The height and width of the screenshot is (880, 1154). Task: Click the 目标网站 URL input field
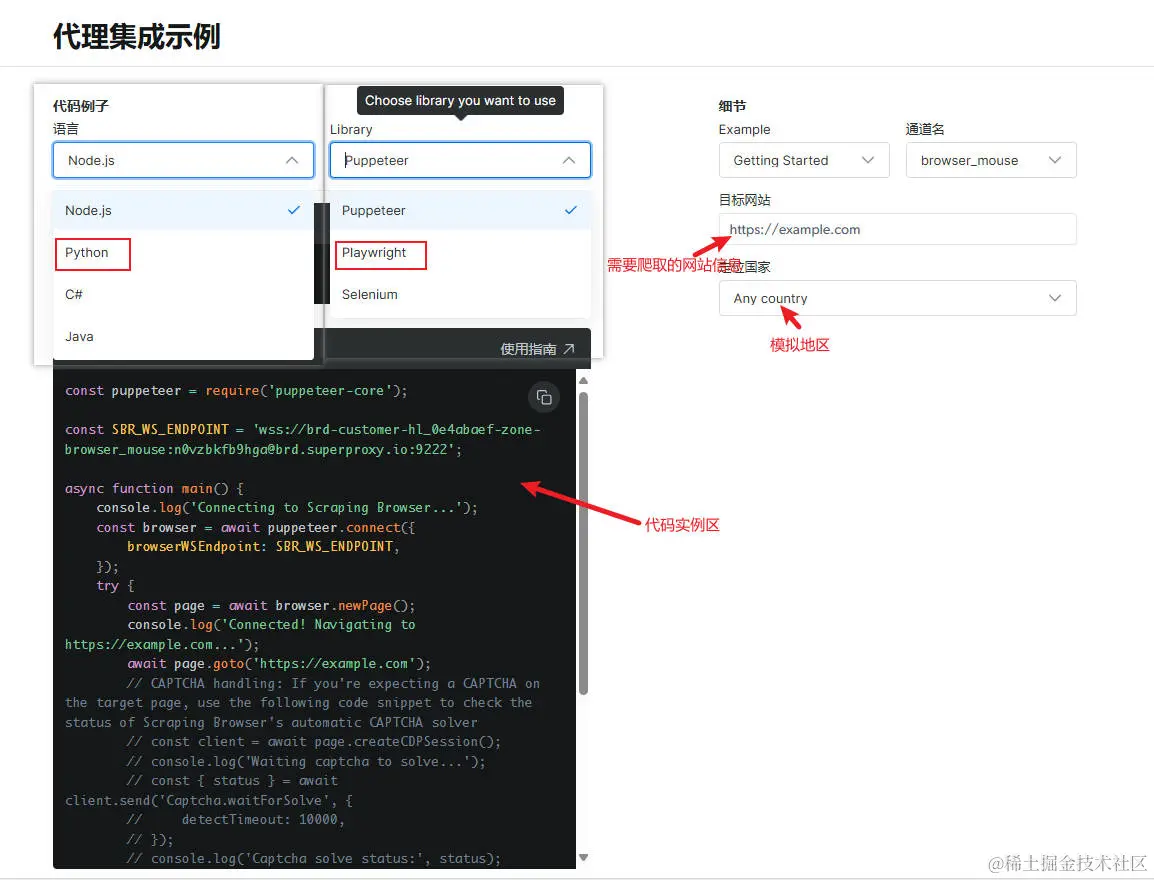[x=897, y=229]
